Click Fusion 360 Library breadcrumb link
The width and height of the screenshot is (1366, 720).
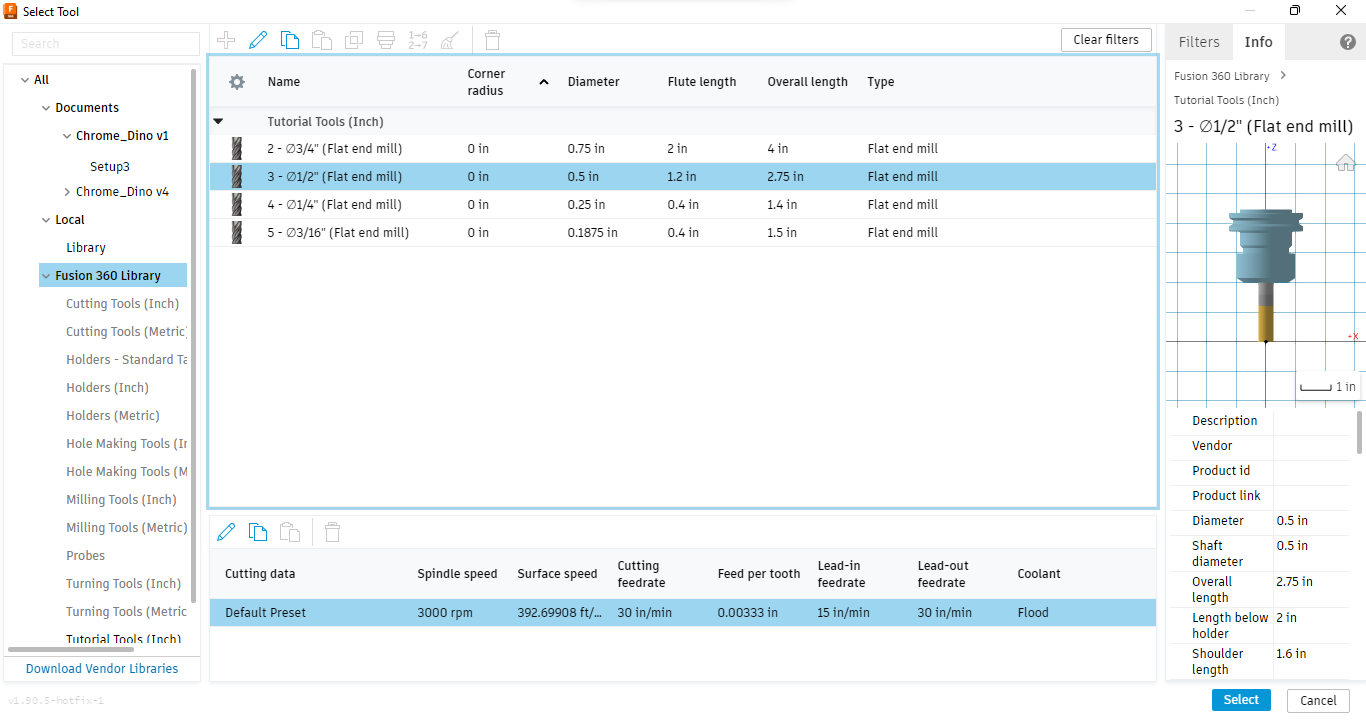pyautogui.click(x=1222, y=76)
